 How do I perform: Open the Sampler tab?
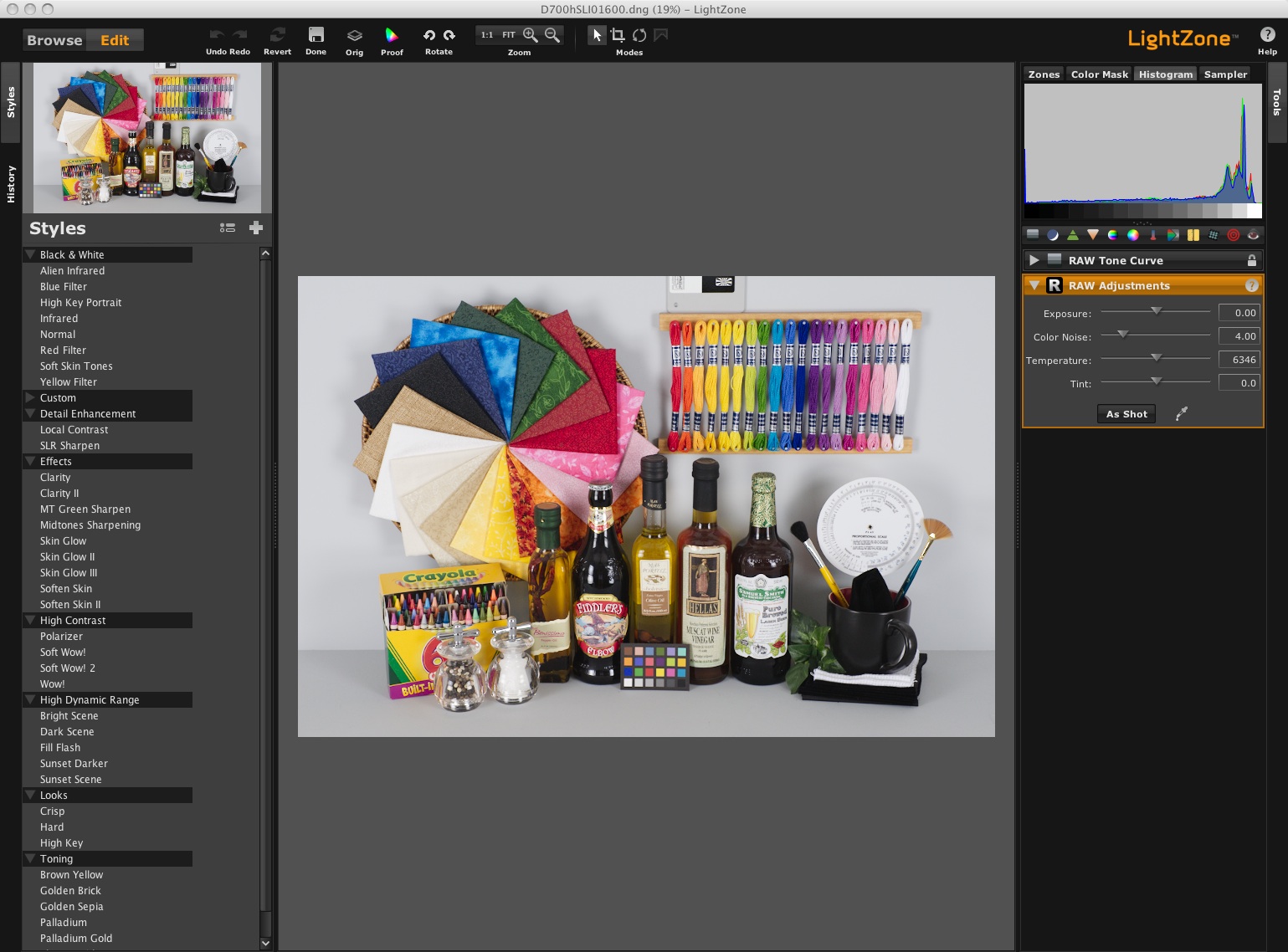point(1225,74)
